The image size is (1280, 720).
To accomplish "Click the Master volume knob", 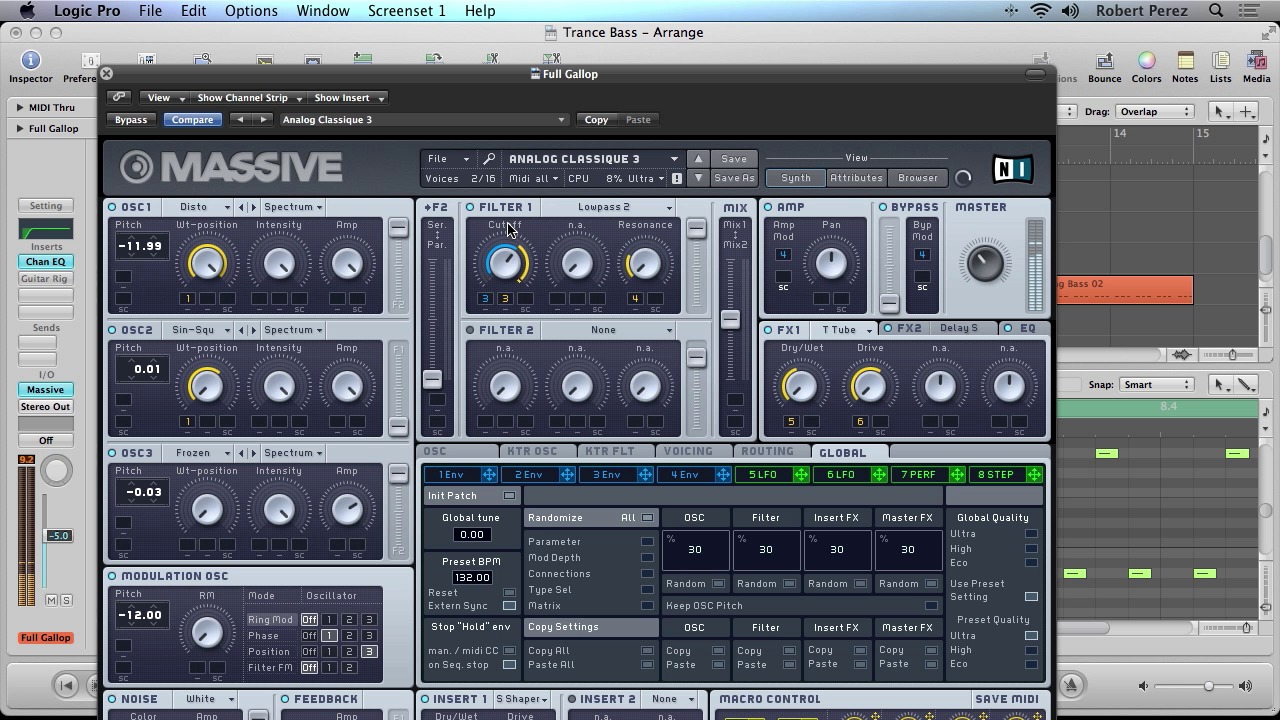I will 984,264.
